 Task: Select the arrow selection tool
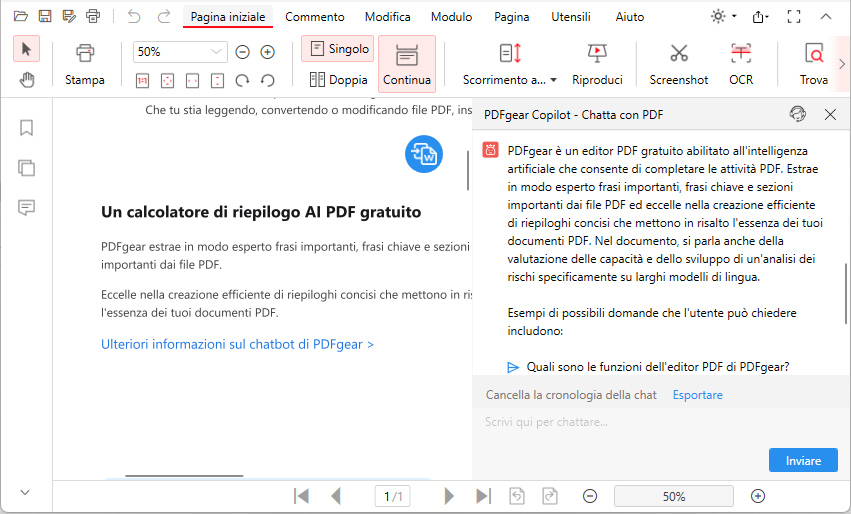[x=26, y=49]
